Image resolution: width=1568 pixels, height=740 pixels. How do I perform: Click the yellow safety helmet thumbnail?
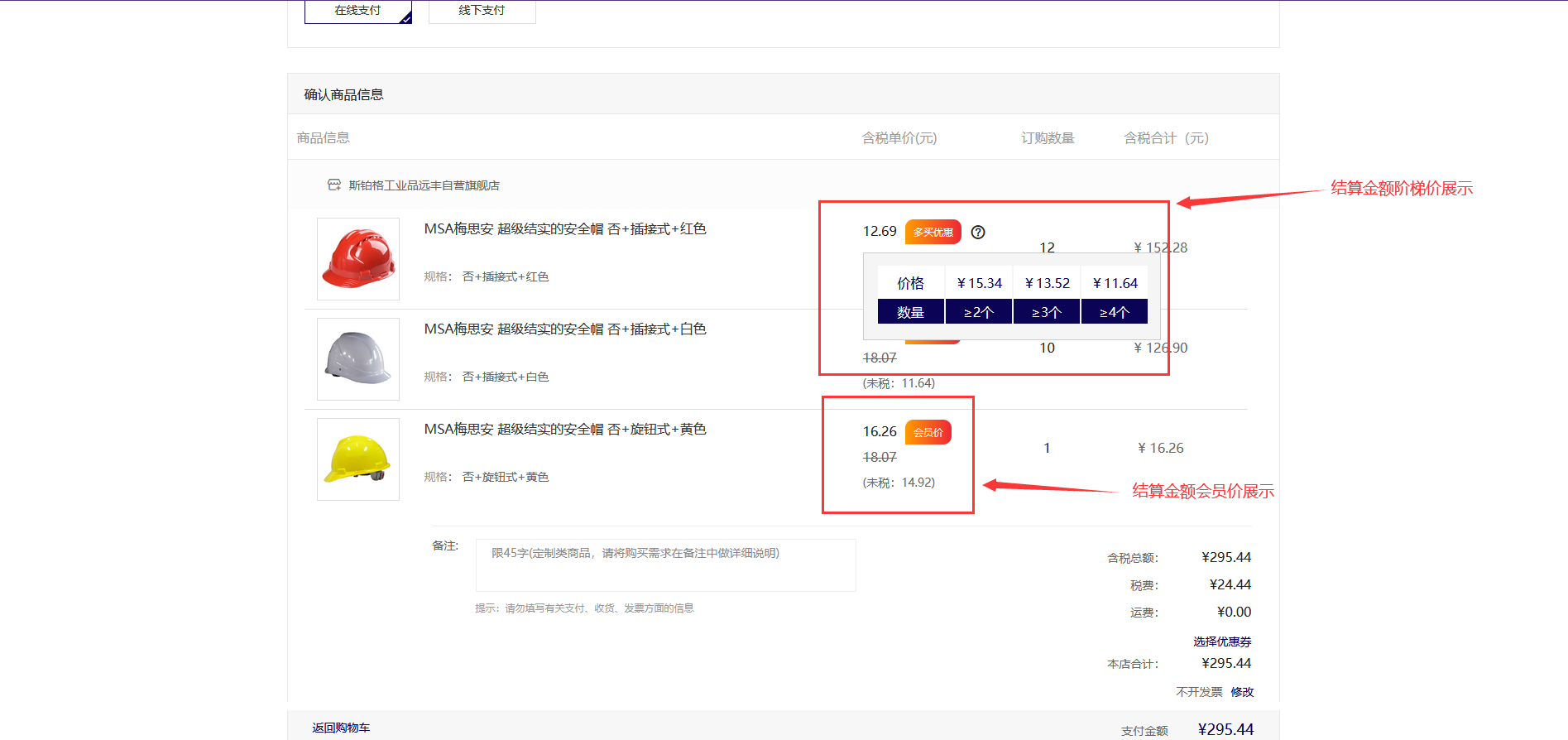(358, 459)
